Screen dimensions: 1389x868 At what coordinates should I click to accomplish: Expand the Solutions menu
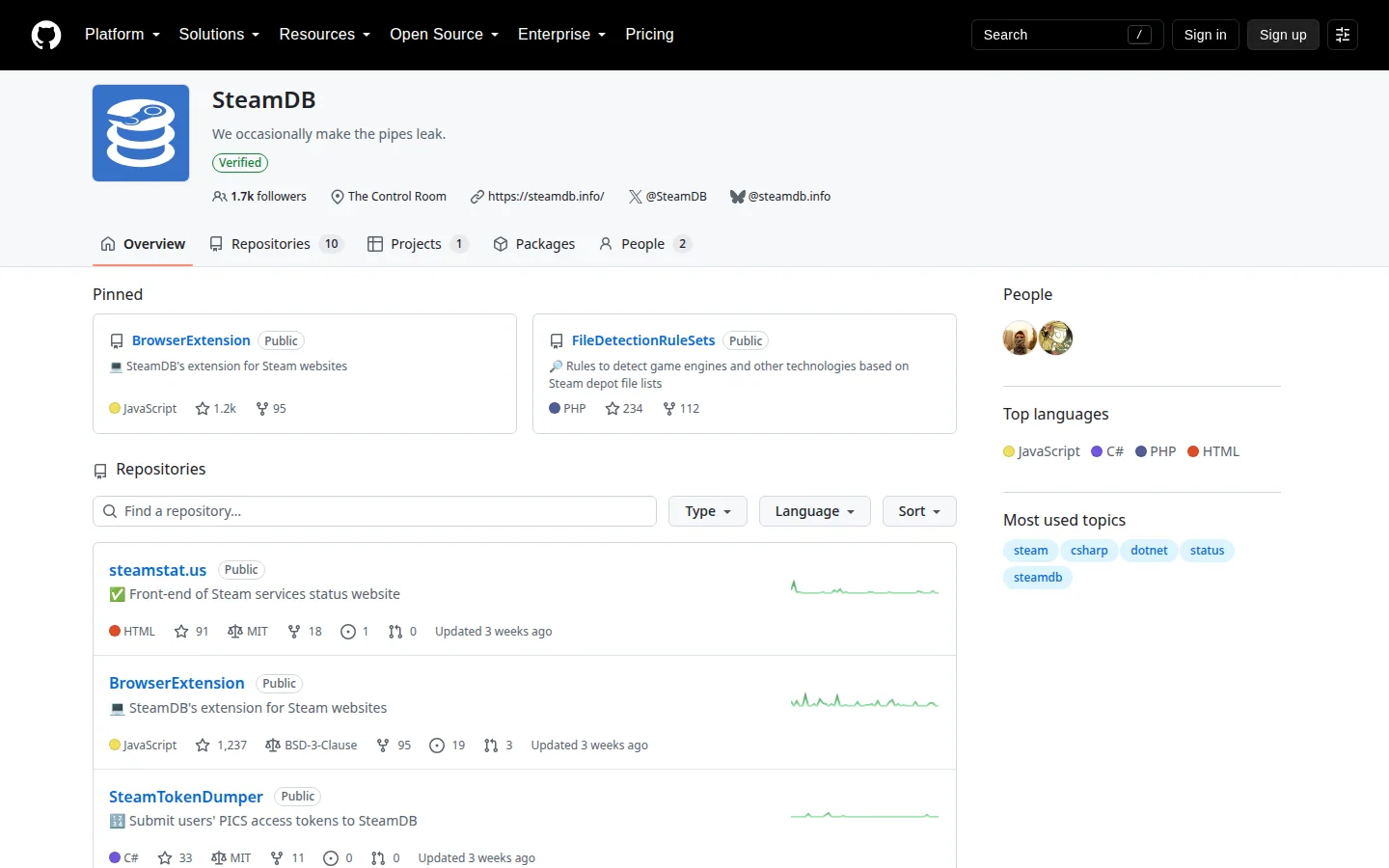click(x=219, y=35)
